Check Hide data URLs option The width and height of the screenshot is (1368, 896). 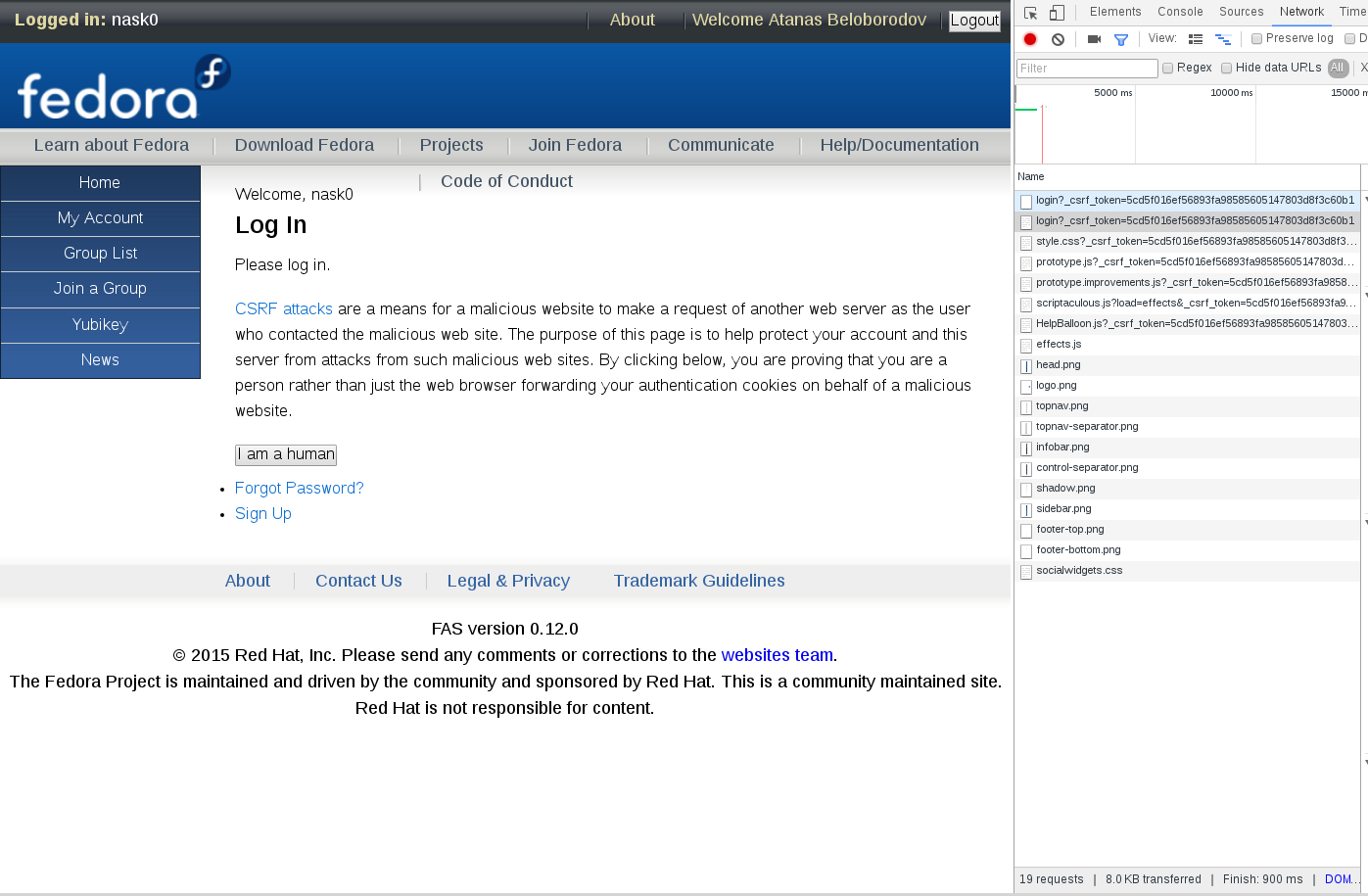point(1226,69)
